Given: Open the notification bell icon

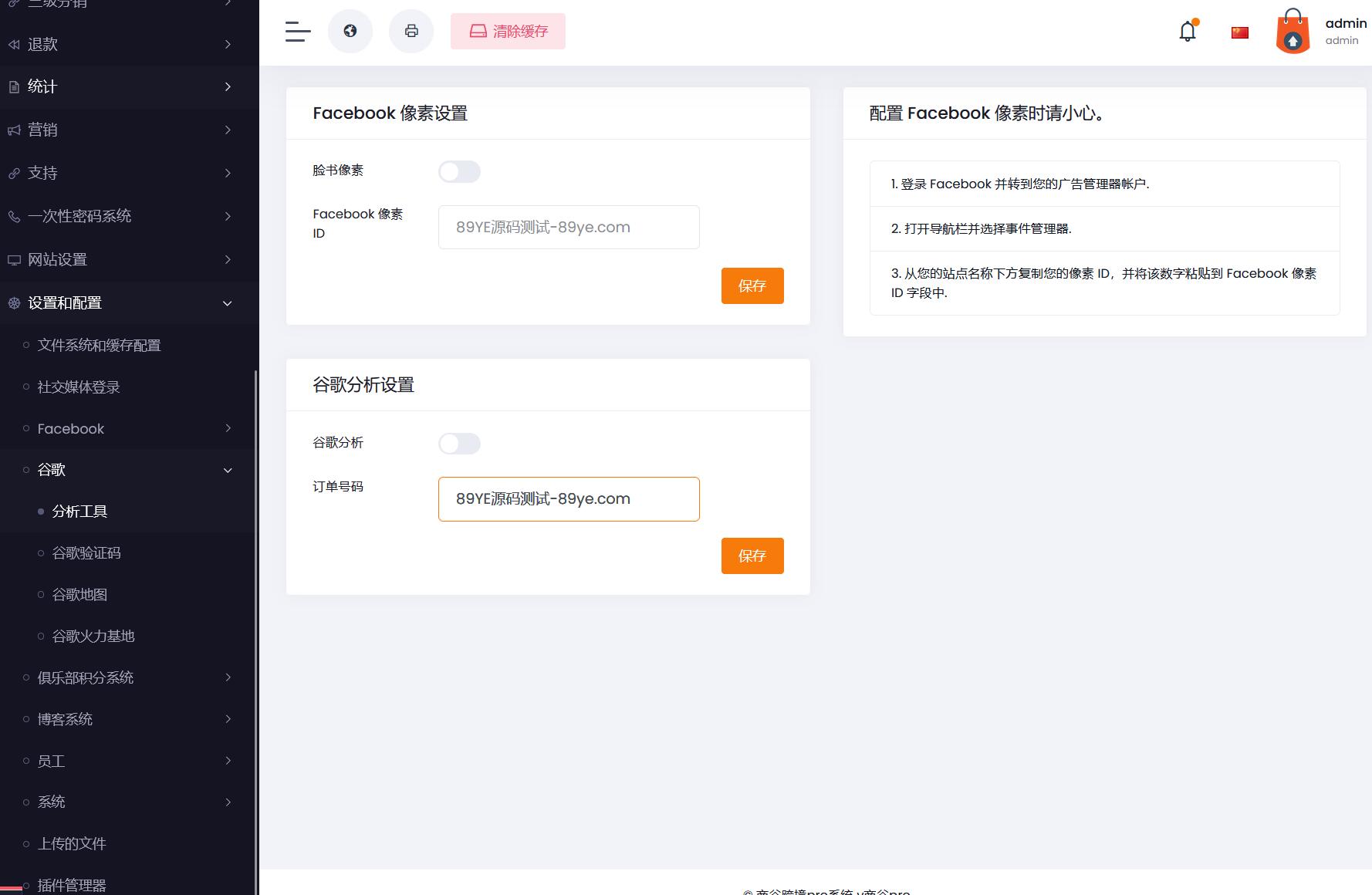Looking at the screenshot, I should tap(1188, 31).
